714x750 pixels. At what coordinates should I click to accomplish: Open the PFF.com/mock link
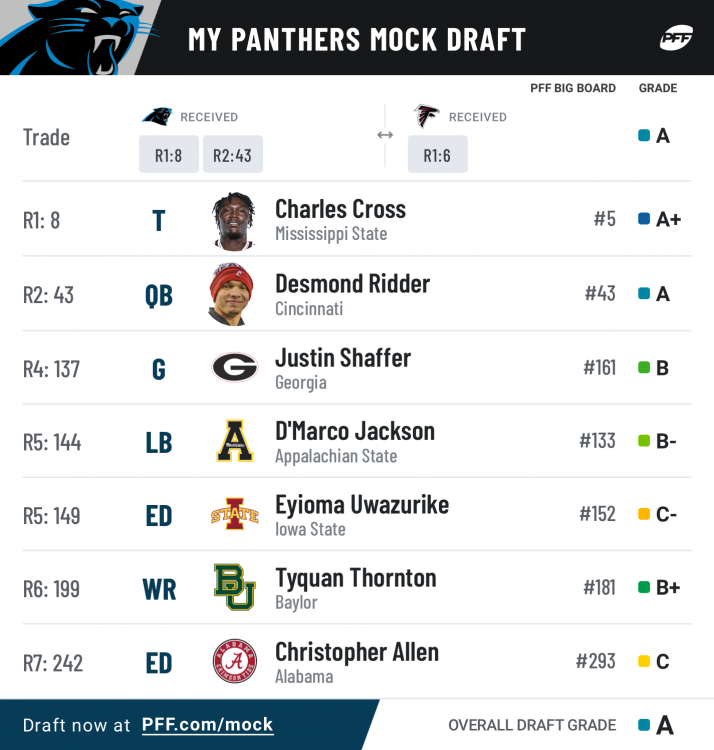click(207, 725)
